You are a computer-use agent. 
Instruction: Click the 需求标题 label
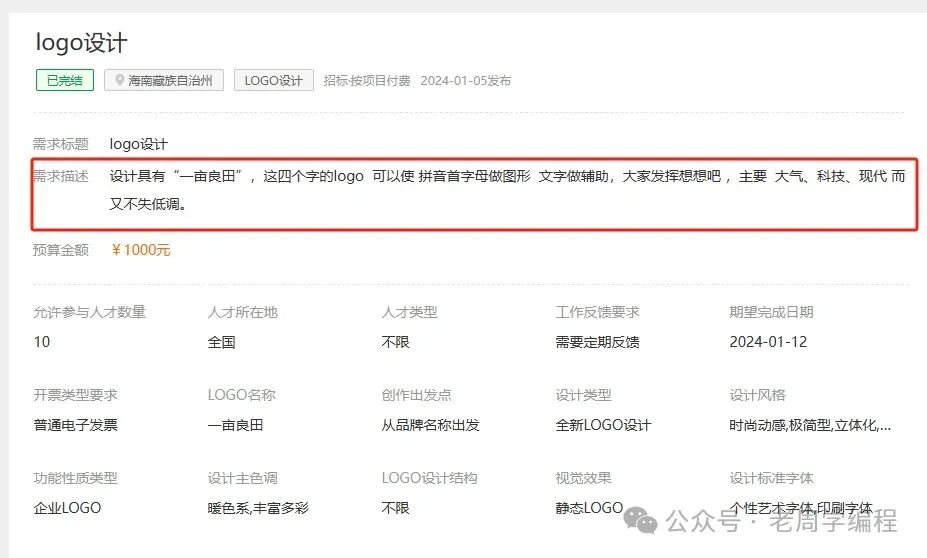(61, 144)
